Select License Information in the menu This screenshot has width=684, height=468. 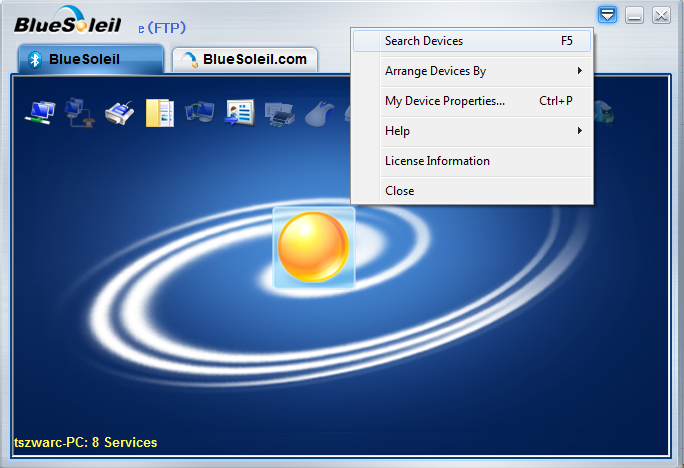472,161
